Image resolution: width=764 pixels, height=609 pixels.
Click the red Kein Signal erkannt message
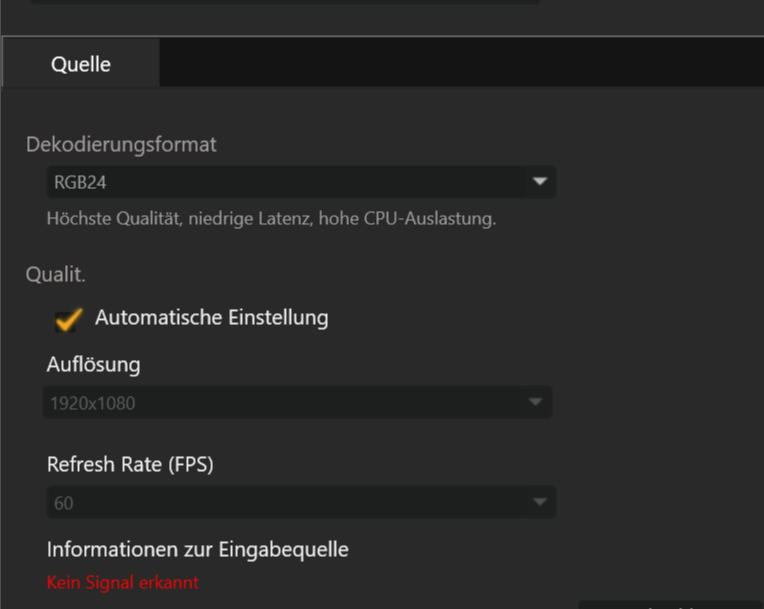tap(123, 582)
